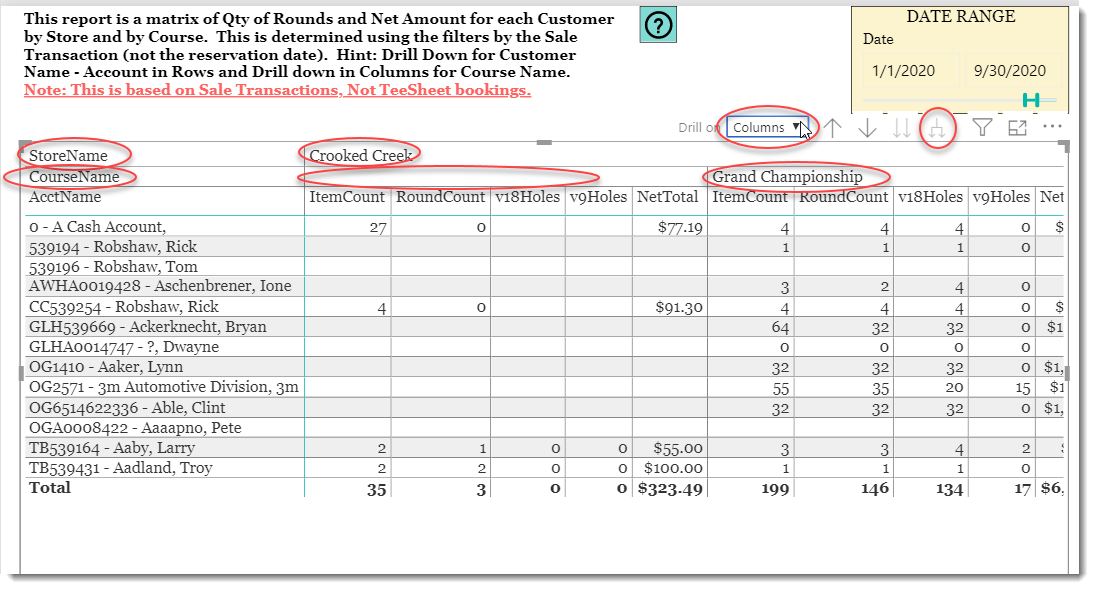Click the drill up arrow icon

pos(833,128)
